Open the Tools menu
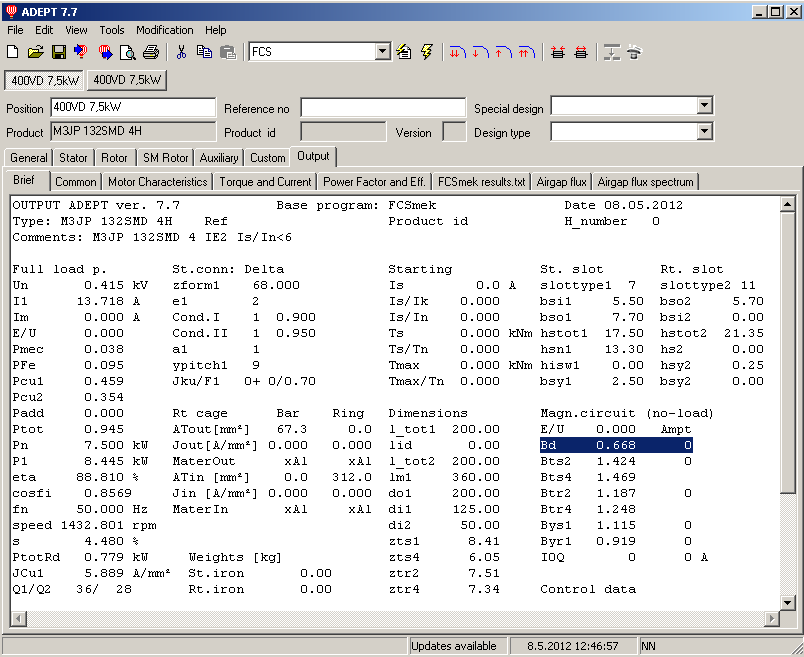This screenshot has height=657, width=804. [x=112, y=30]
